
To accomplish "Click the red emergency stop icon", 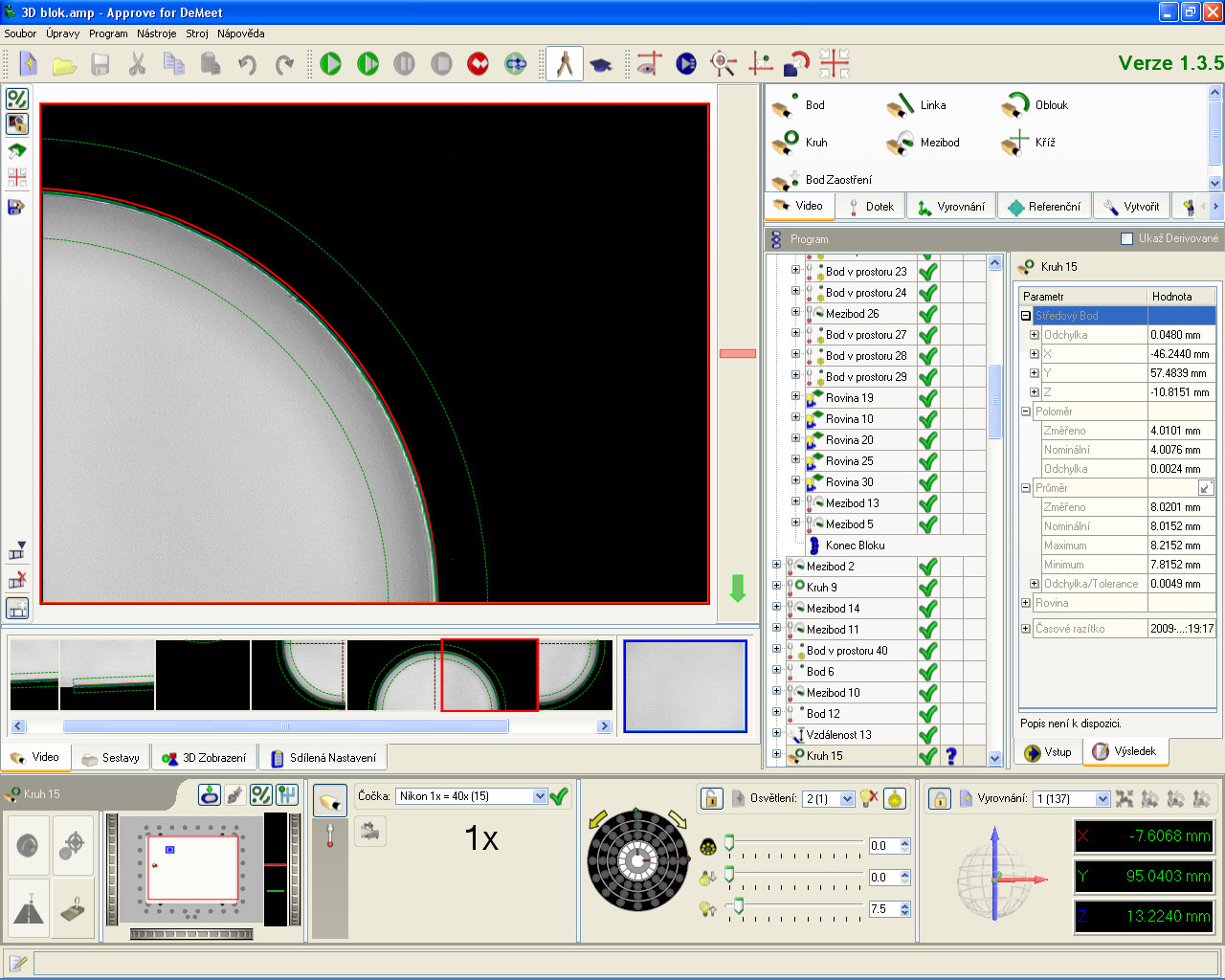I will tap(479, 64).
